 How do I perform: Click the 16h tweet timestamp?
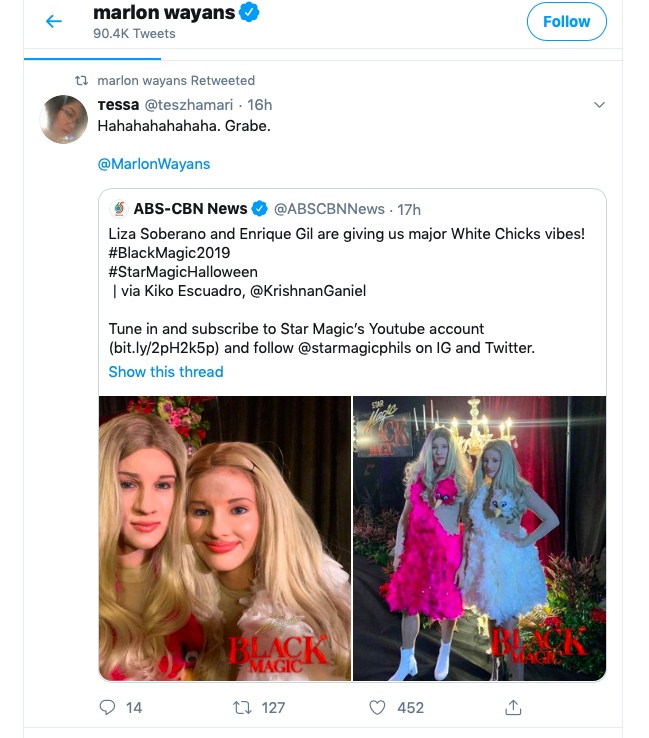pyautogui.click(x=260, y=105)
